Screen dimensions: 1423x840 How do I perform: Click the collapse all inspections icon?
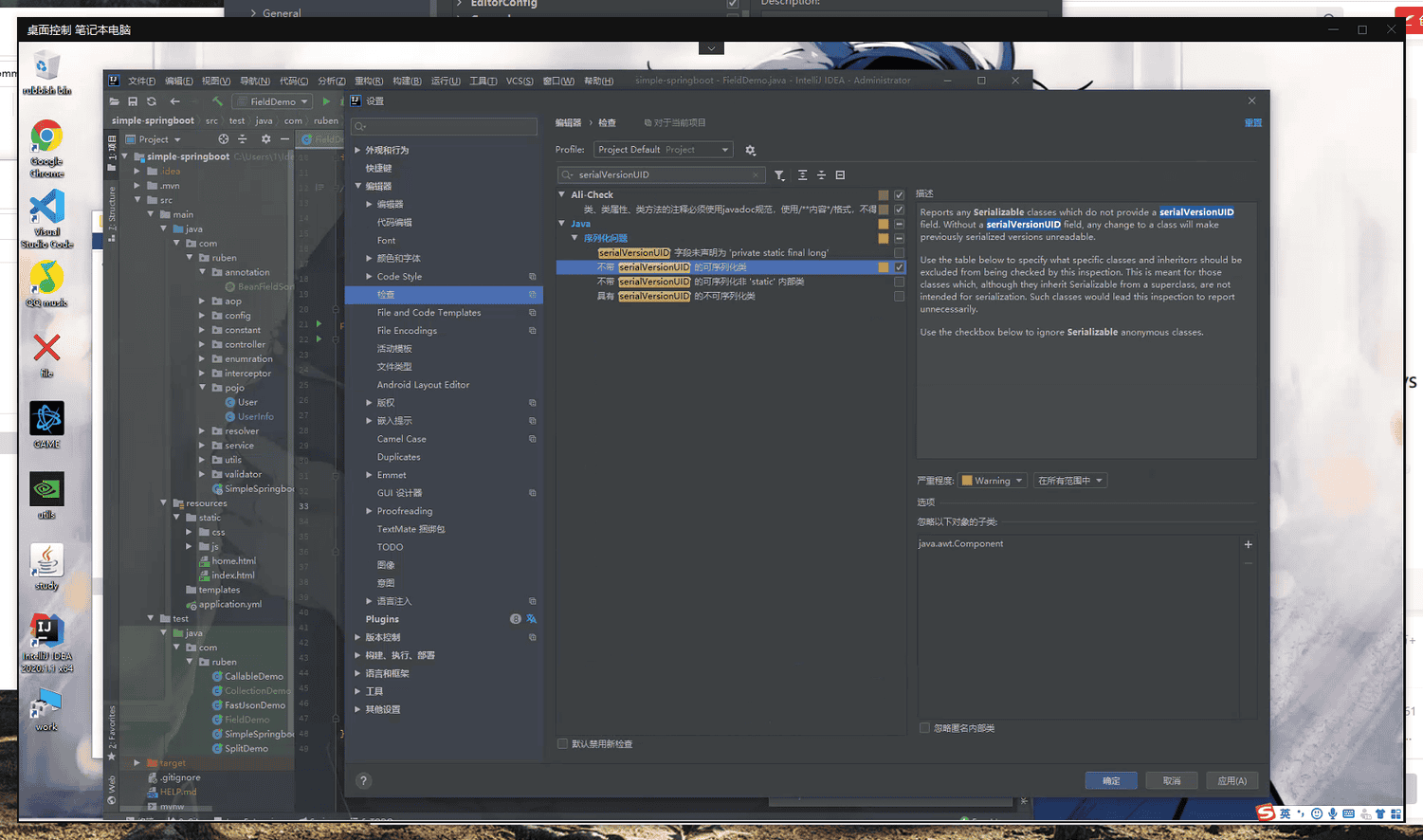click(x=821, y=175)
